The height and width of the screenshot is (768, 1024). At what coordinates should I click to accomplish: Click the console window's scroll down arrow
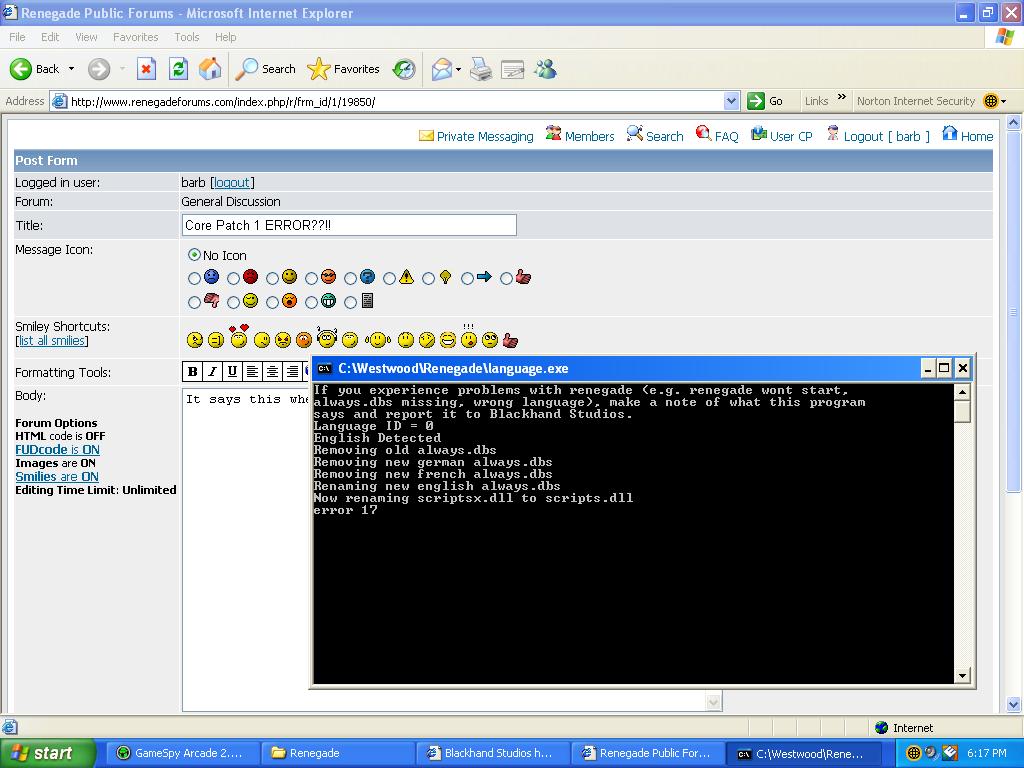pyautogui.click(x=963, y=675)
